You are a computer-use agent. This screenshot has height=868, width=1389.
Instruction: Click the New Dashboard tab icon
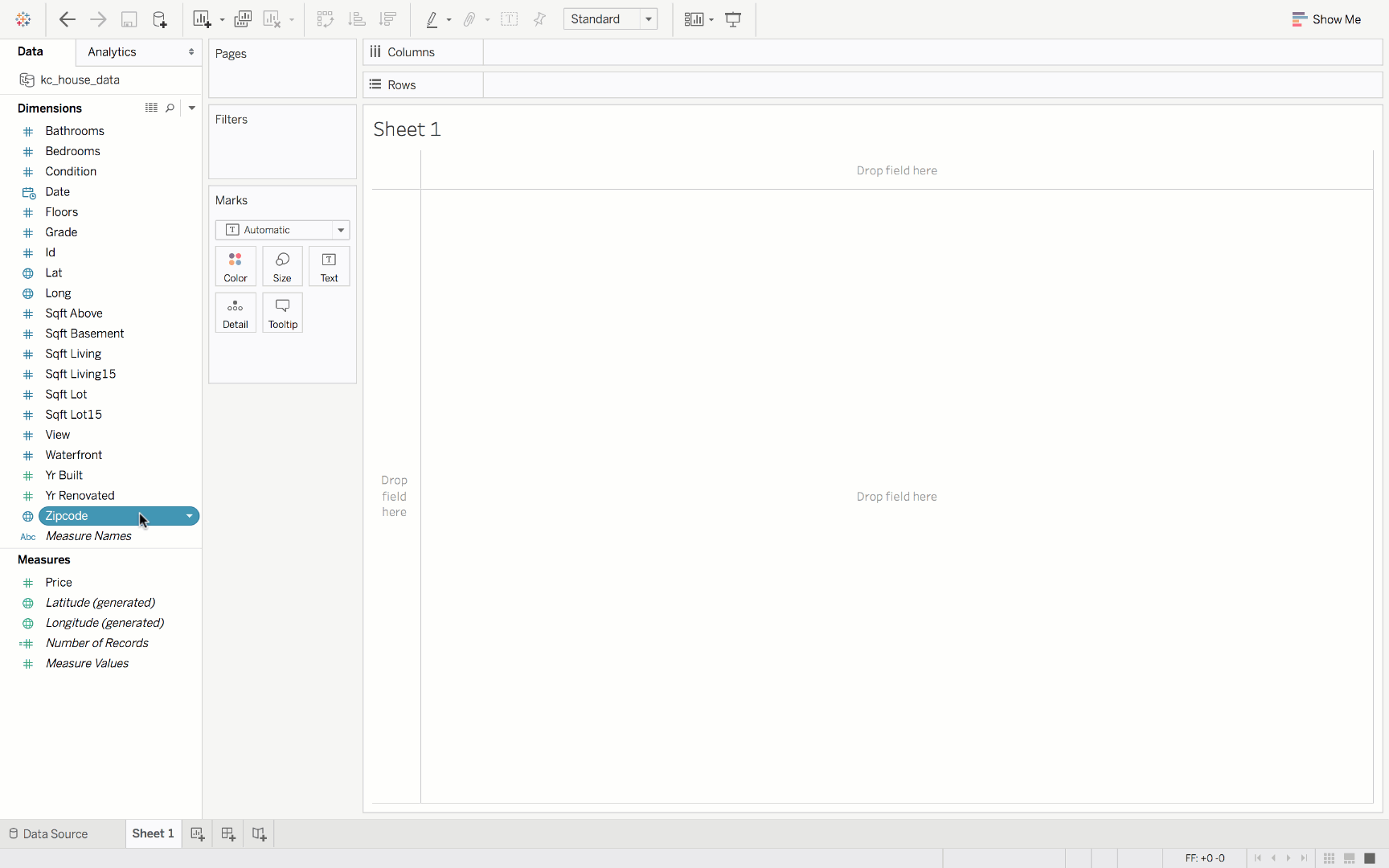coord(228,834)
